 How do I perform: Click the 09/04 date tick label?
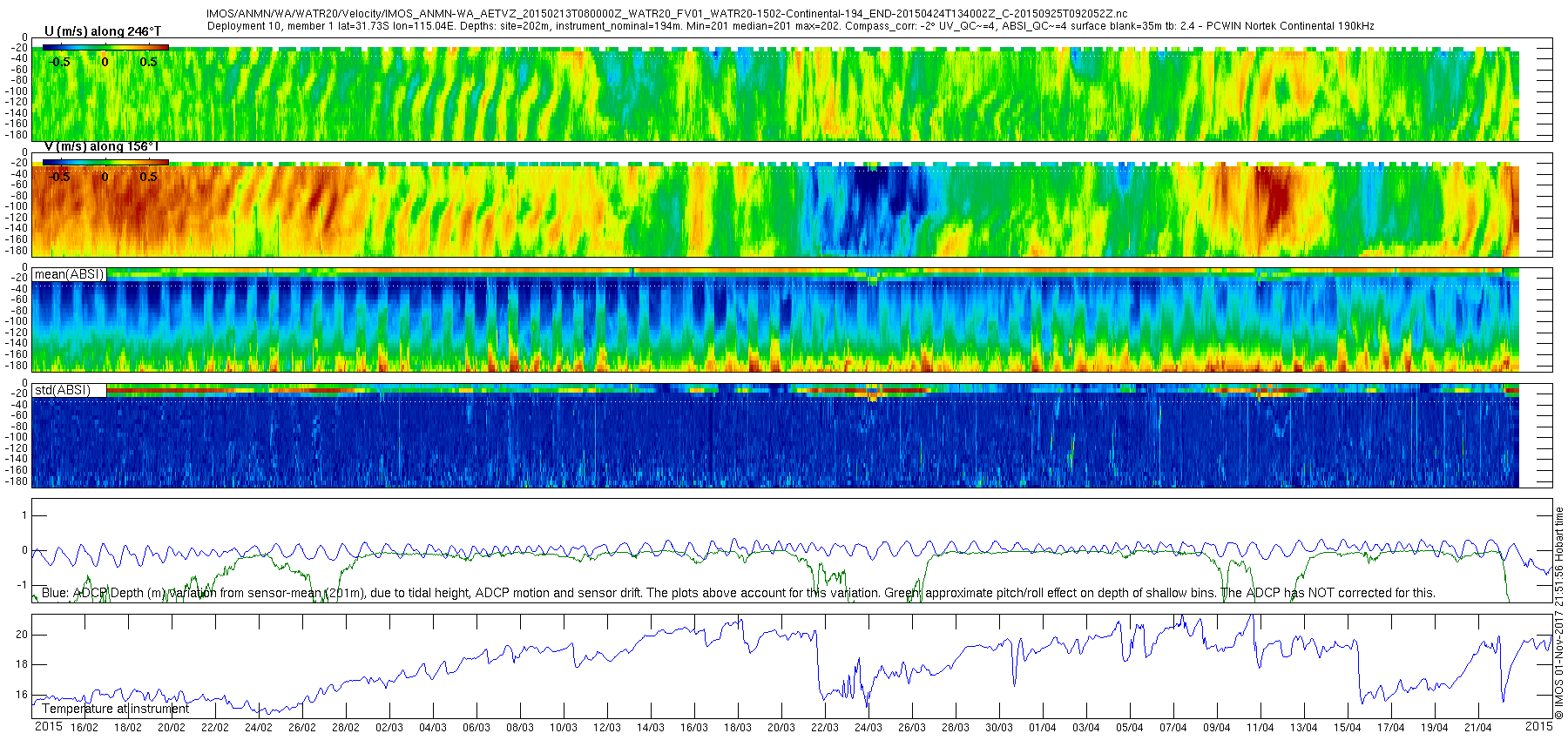pos(1217,728)
